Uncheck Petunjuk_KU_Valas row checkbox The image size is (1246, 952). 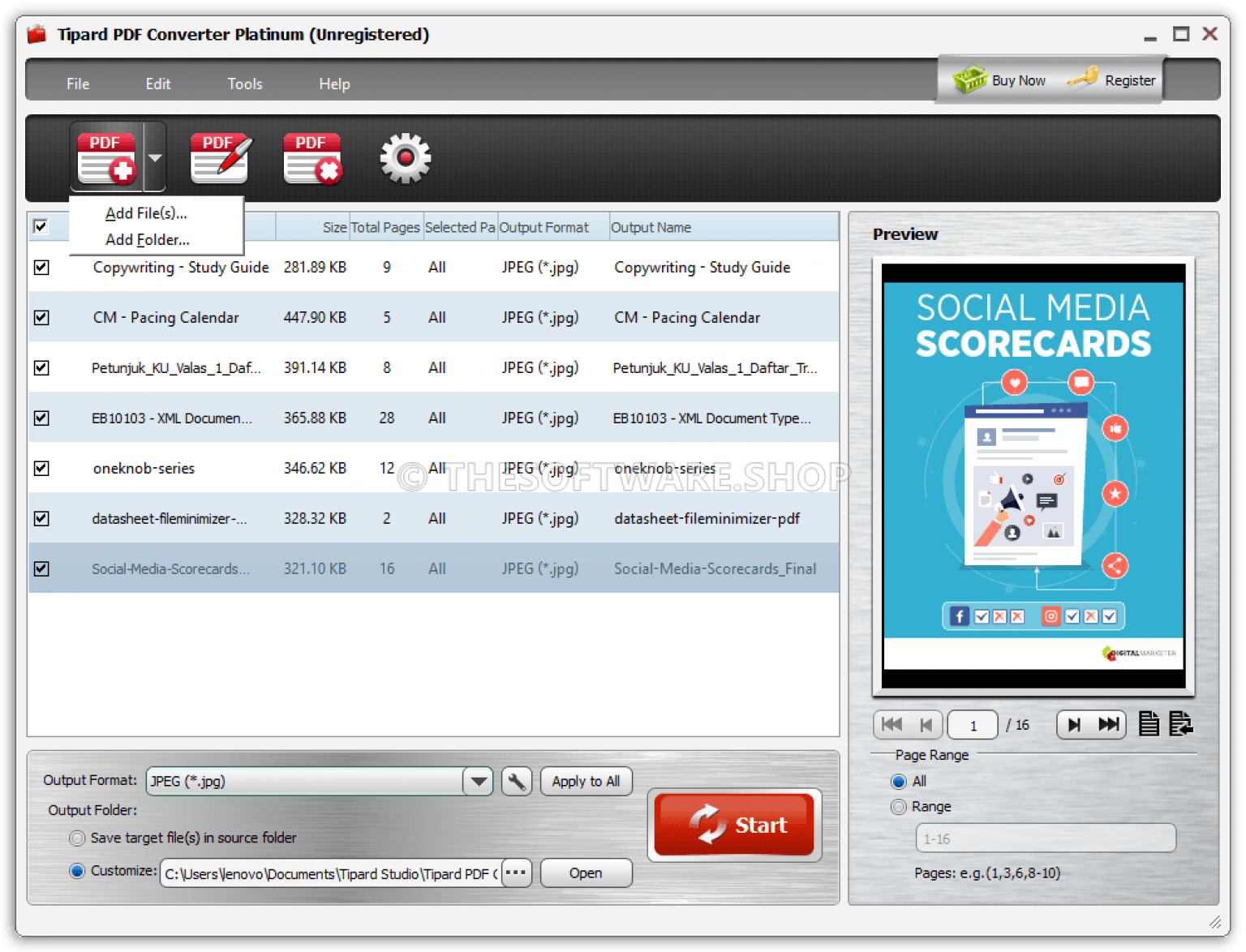[x=41, y=368]
